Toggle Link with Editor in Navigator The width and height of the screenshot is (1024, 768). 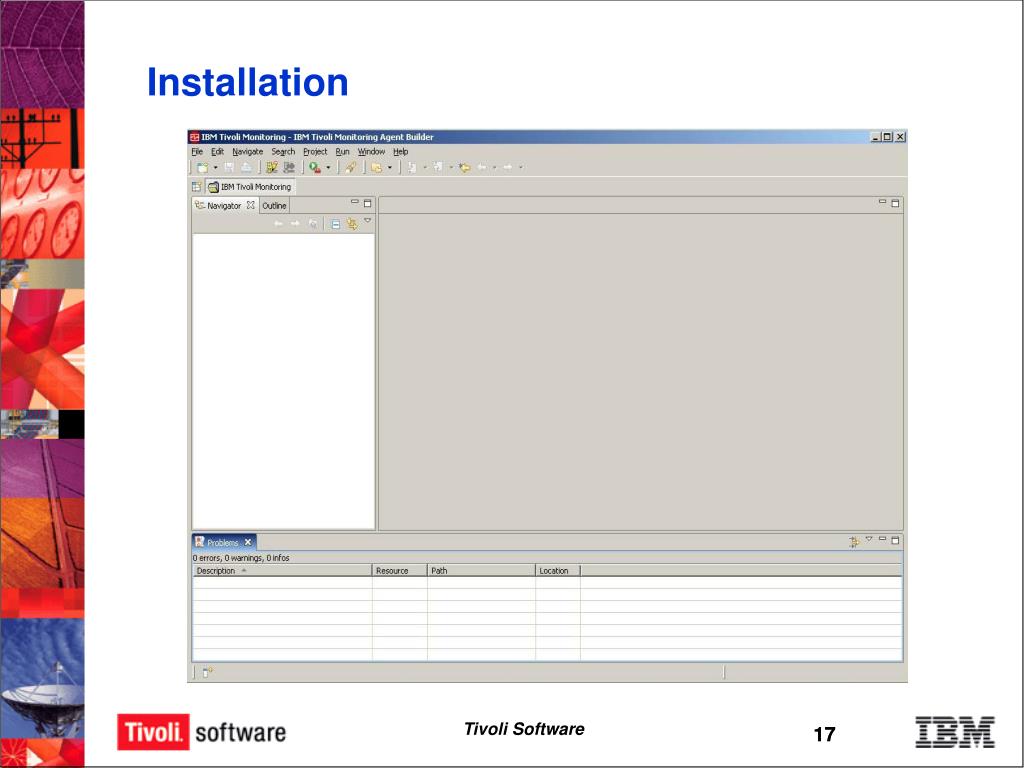pos(352,224)
